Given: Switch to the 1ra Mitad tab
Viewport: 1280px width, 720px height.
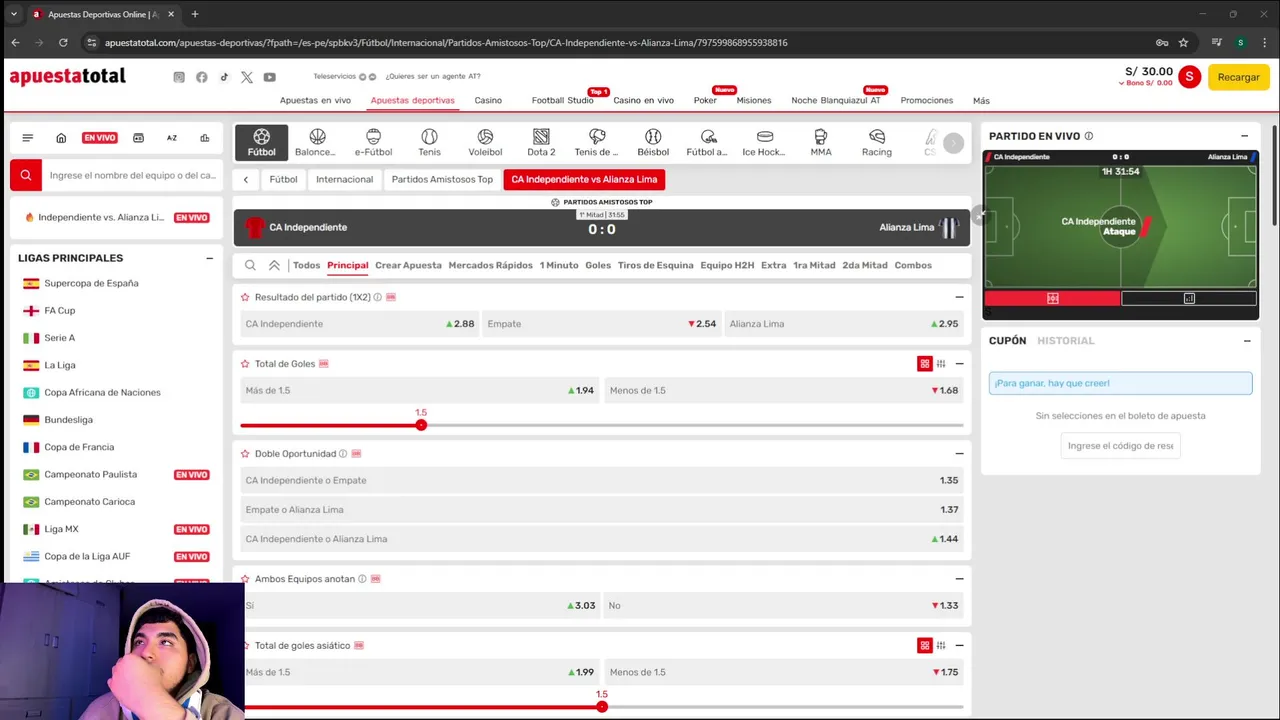Looking at the screenshot, I should pyautogui.click(x=814, y=265).
